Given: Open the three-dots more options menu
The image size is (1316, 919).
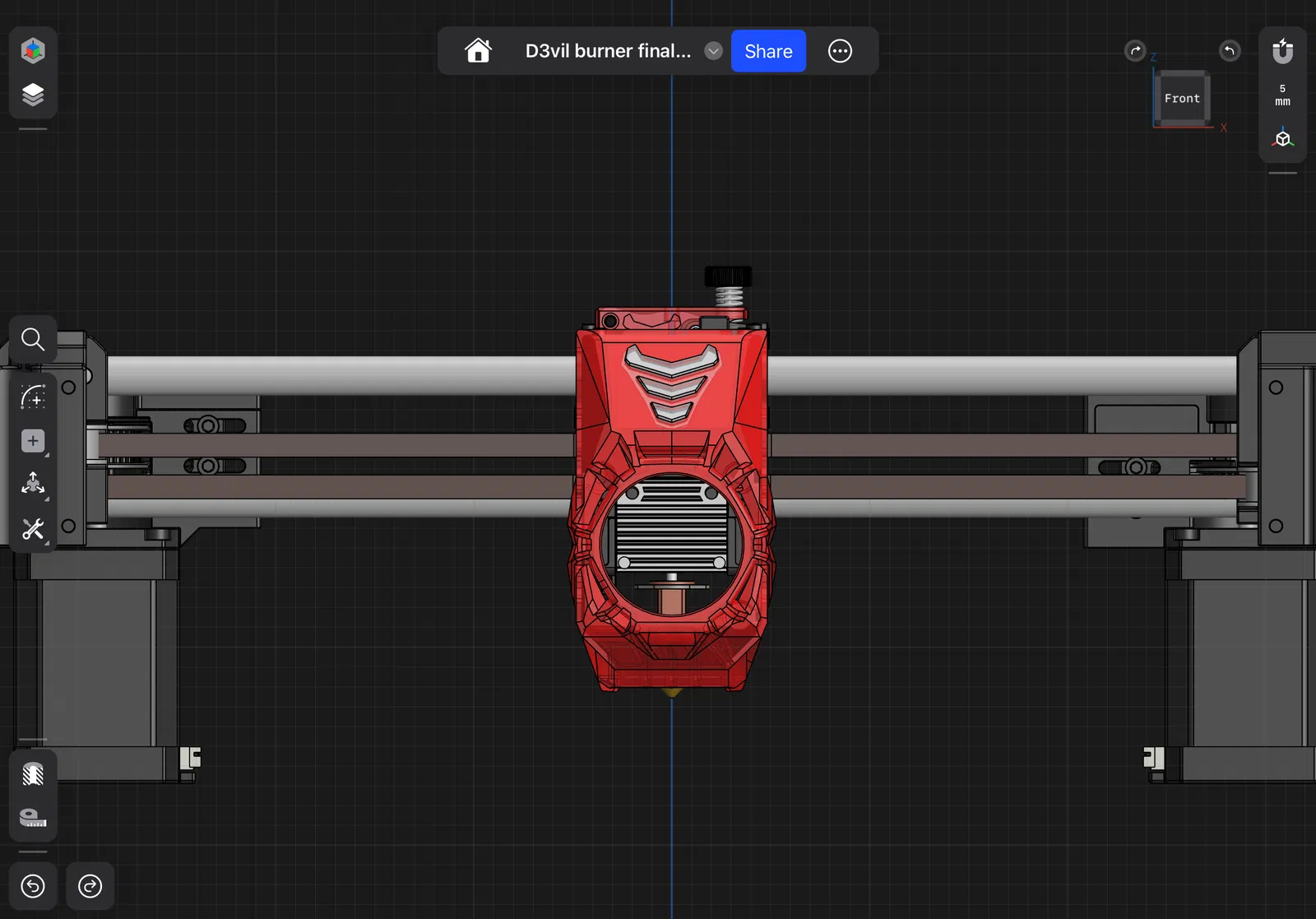Looking at the screenshot, I should [x=840, y=51].
